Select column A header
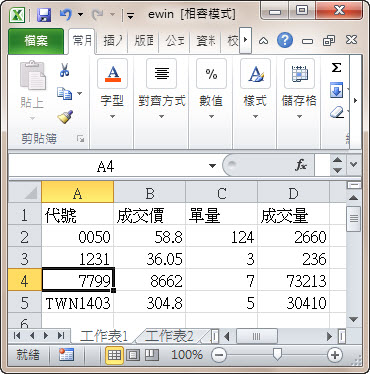370x374 pixels. click(77, 192)
